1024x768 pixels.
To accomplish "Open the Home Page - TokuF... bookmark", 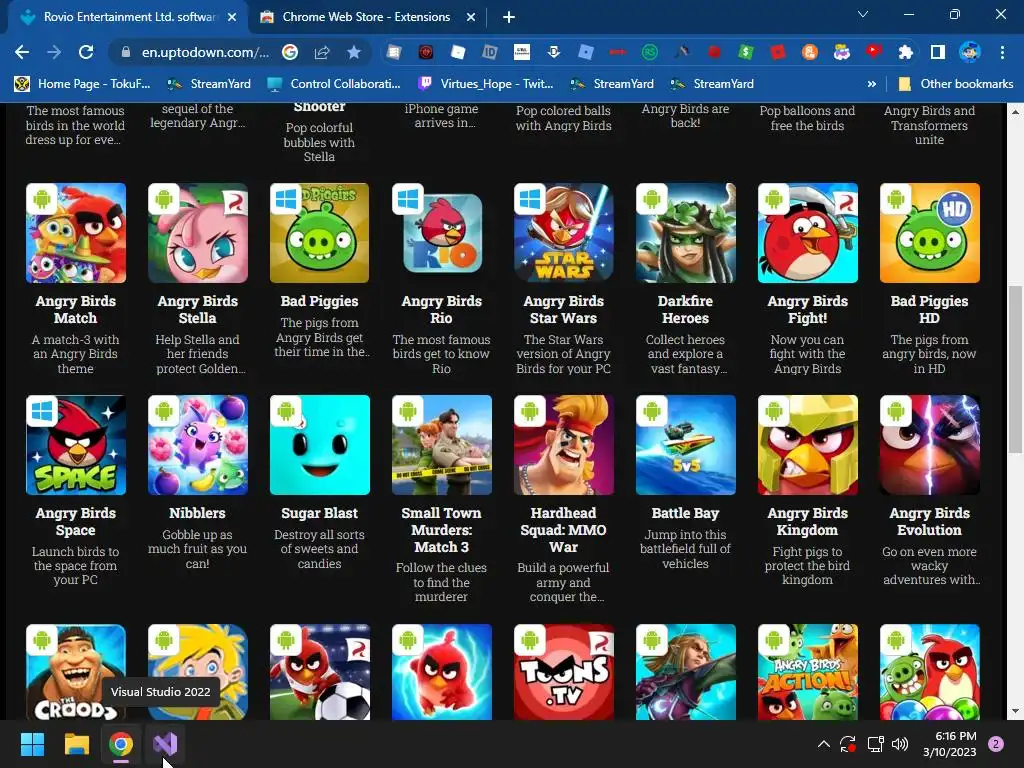I will click(x=82, y=84).
